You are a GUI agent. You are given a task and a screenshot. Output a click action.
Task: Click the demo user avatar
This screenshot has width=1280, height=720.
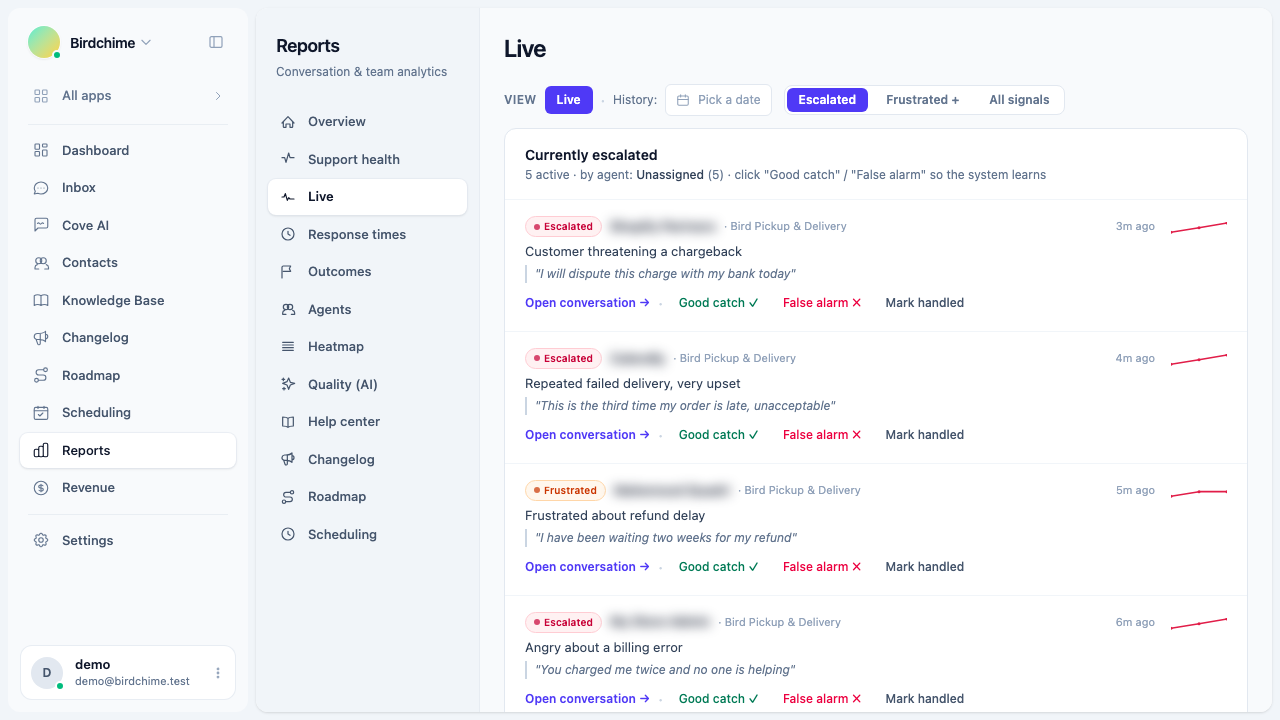click(47, 673)
